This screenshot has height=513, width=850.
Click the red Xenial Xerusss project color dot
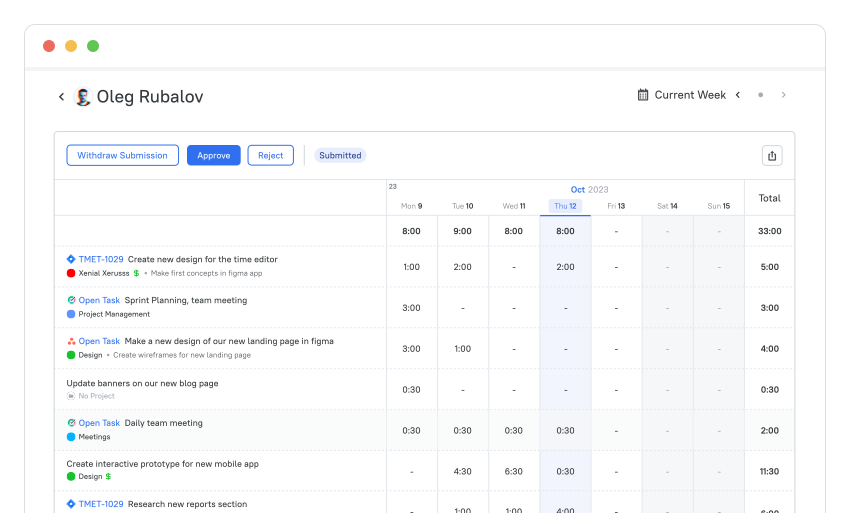pos(71,273)
